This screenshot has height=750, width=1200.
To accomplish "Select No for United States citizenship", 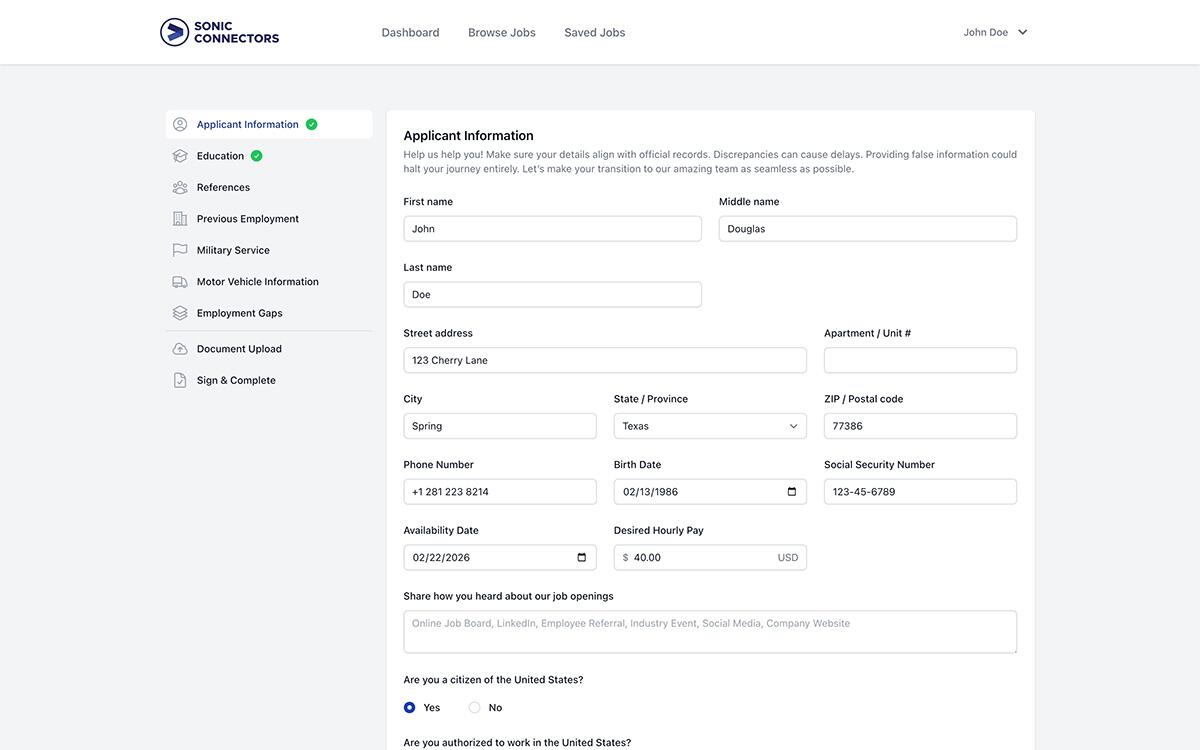I will (475, 706).
